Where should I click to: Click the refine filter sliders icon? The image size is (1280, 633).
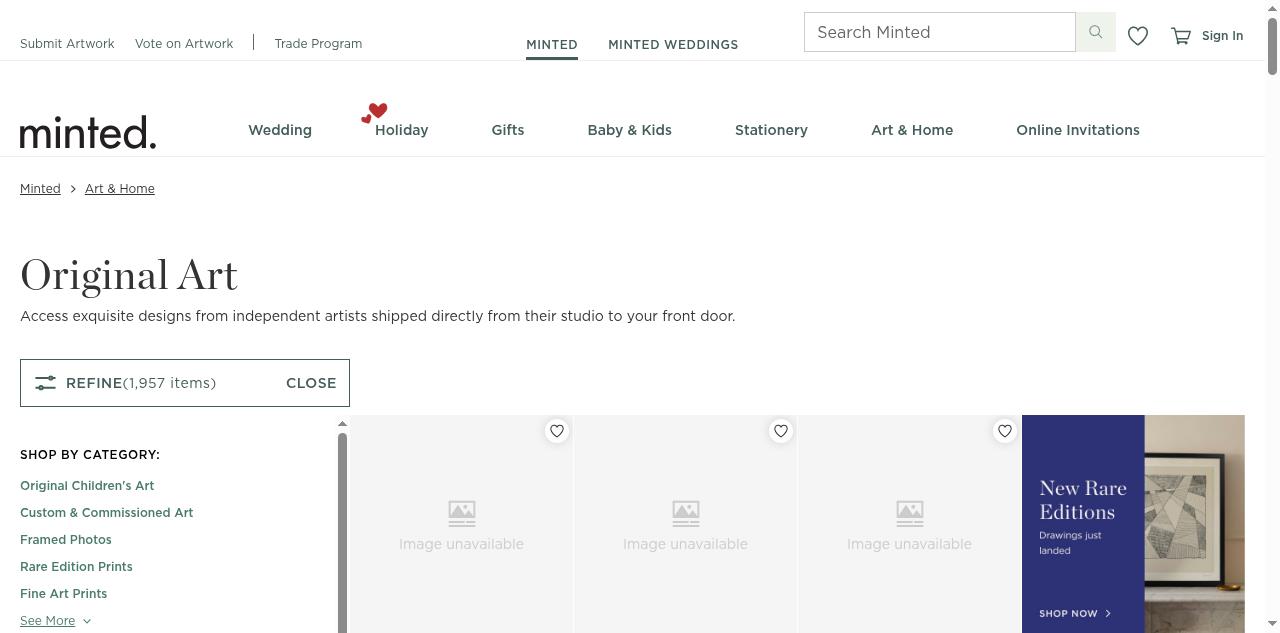coord(45,383)
